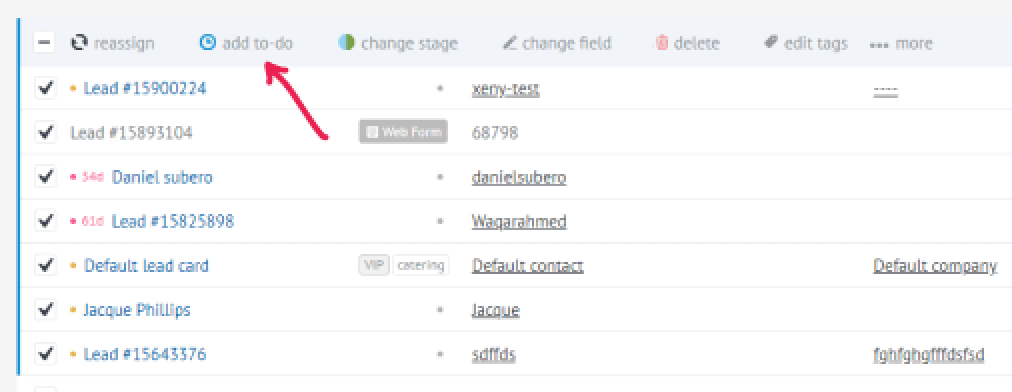This screenshot has height=392, width=1012.
Task: Click the change stage pie icon
Action: pyautogui.click(x=347, y=43)
